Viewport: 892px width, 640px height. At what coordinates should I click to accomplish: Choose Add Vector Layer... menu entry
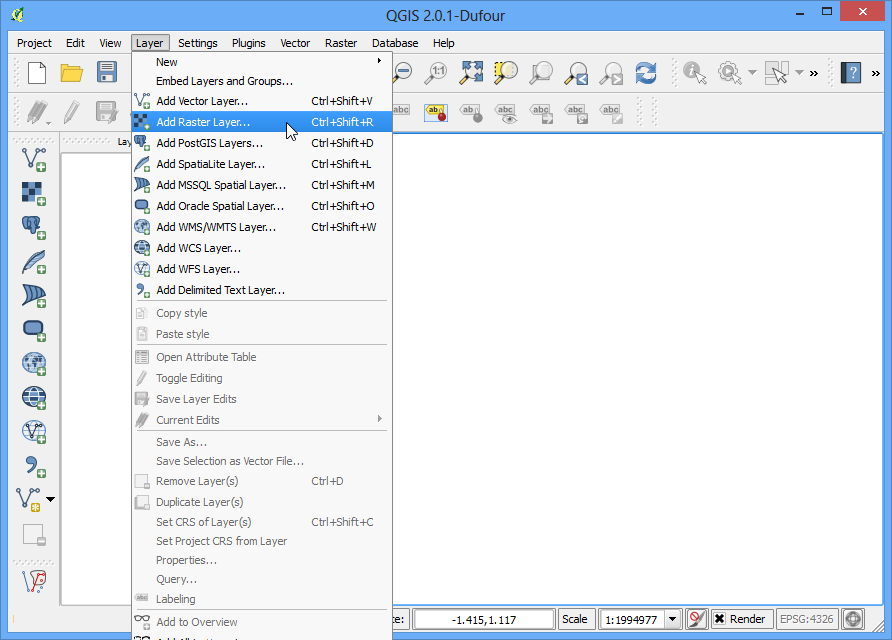(x=262, y=101)
